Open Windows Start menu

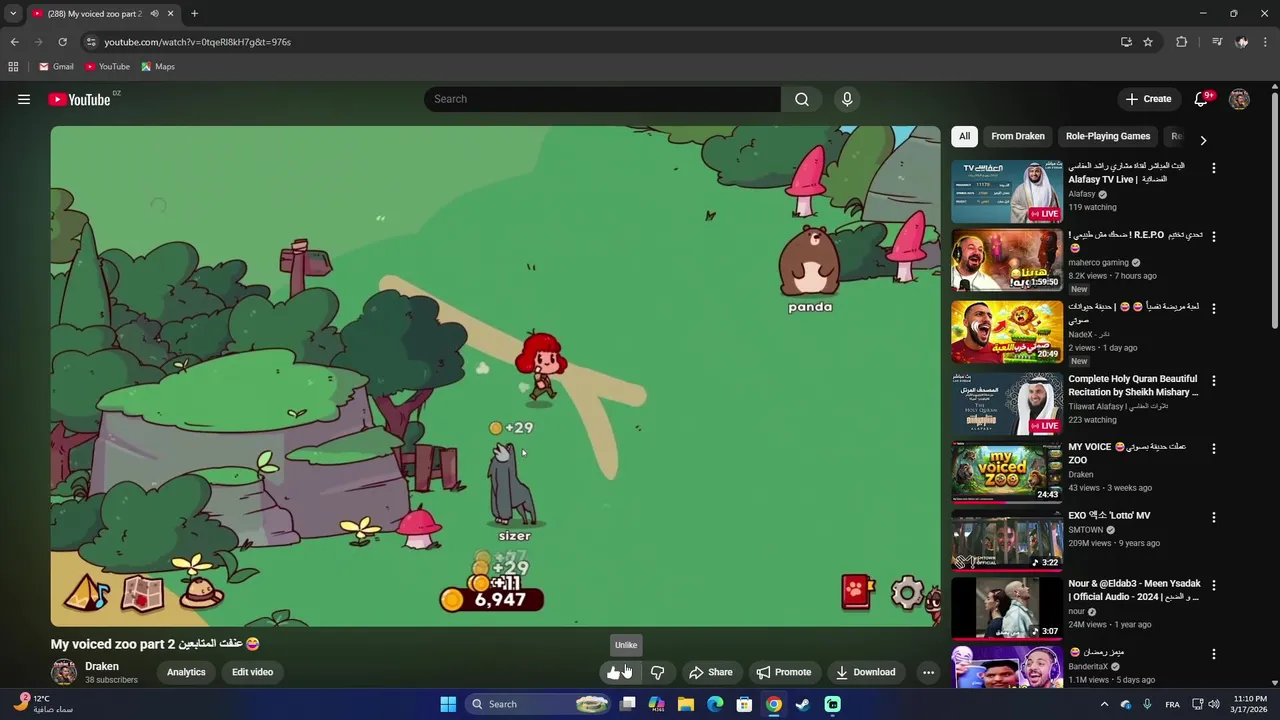point(448,704)
